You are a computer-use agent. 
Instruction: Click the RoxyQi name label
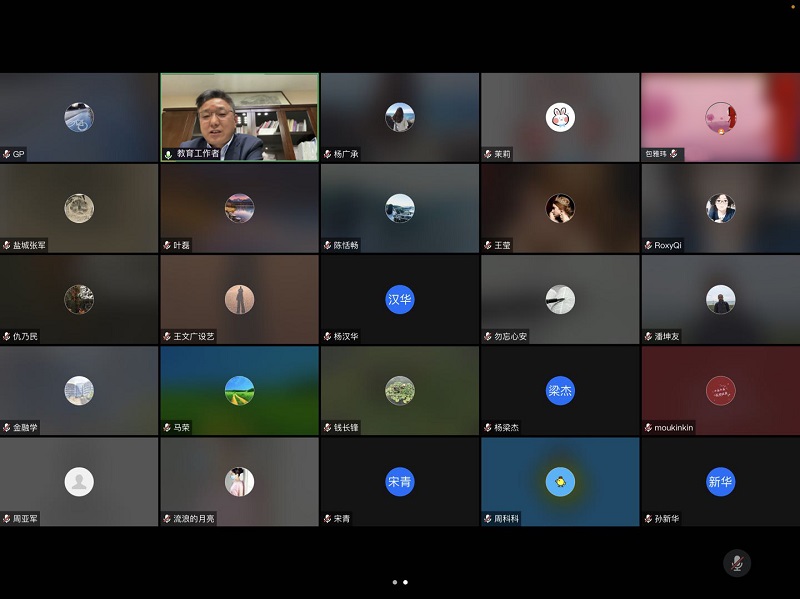coord(668,246)
